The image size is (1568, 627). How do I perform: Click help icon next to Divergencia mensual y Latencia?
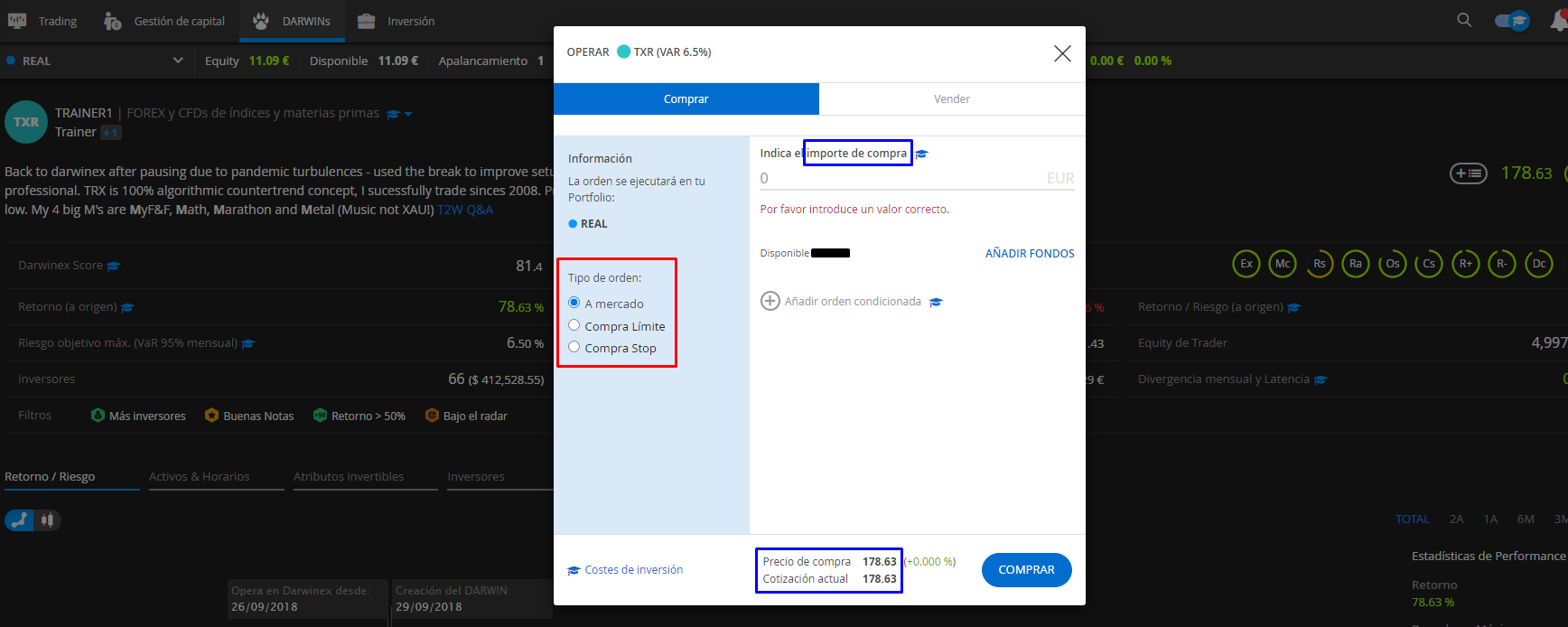1321,379
